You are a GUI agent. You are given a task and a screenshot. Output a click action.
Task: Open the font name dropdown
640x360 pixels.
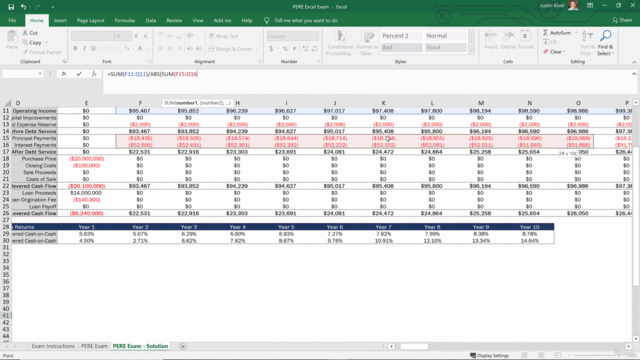pos(111,36)
